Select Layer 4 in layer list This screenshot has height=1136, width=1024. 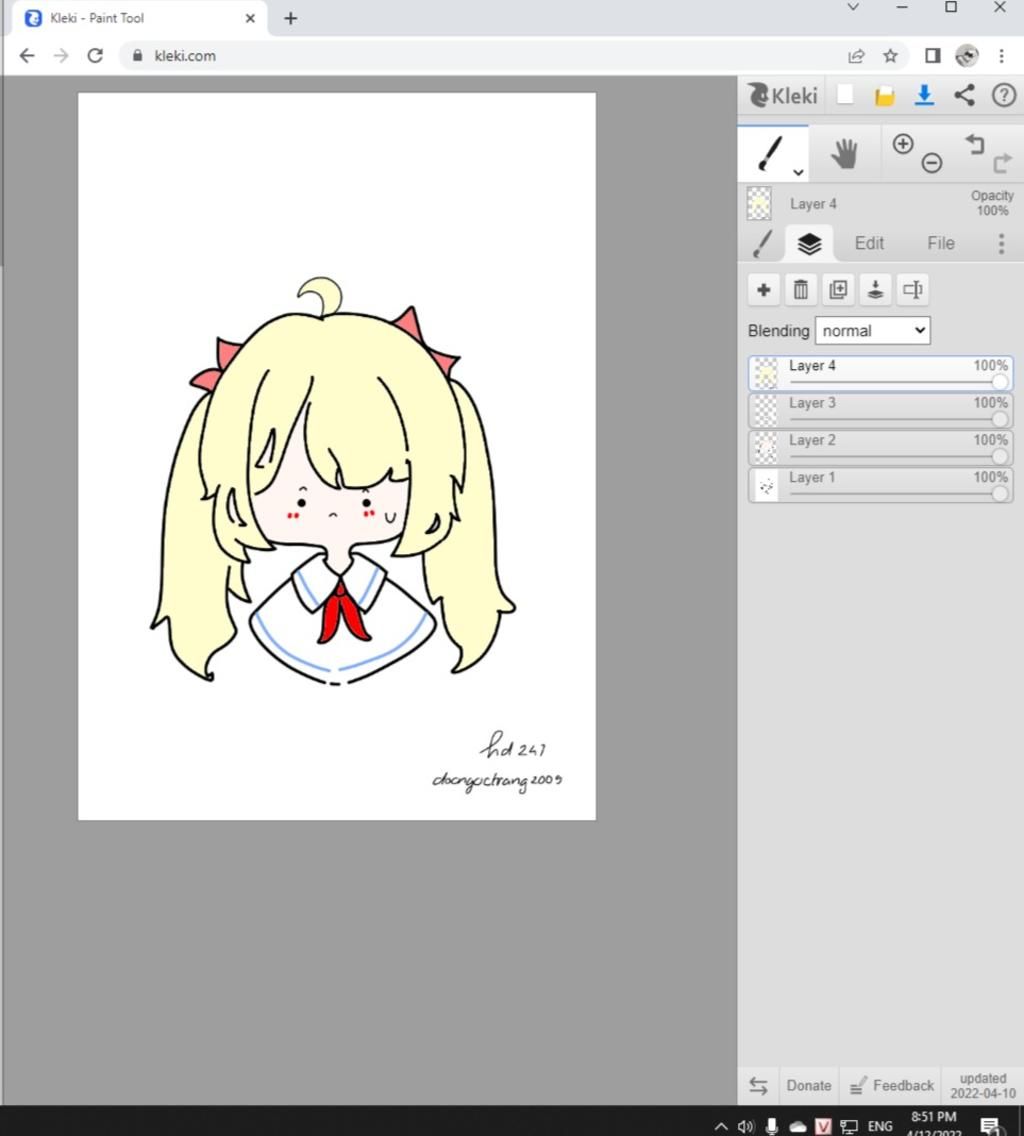(881, 374)
